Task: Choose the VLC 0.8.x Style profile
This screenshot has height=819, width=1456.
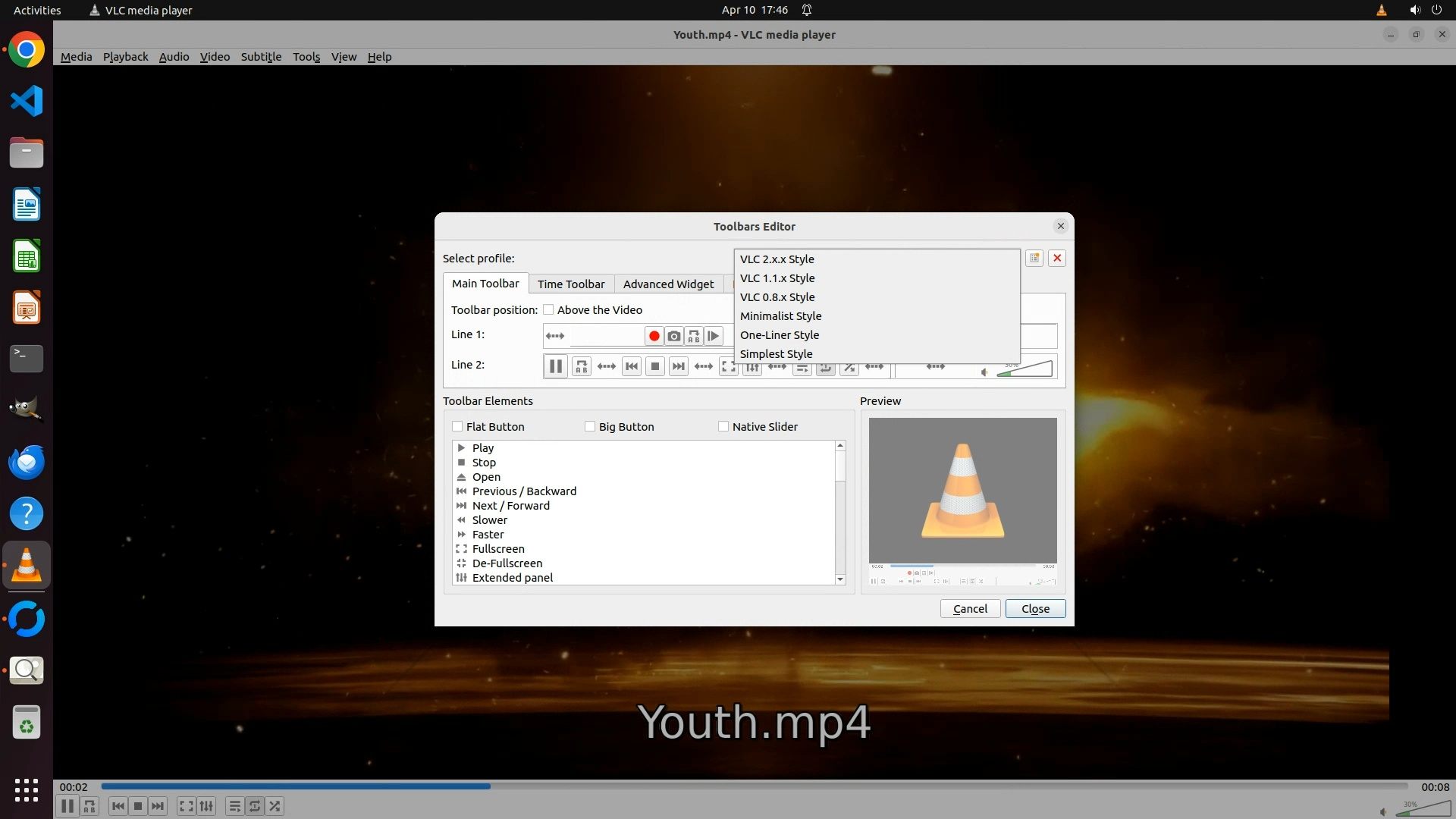Action: tap(777, 297)
